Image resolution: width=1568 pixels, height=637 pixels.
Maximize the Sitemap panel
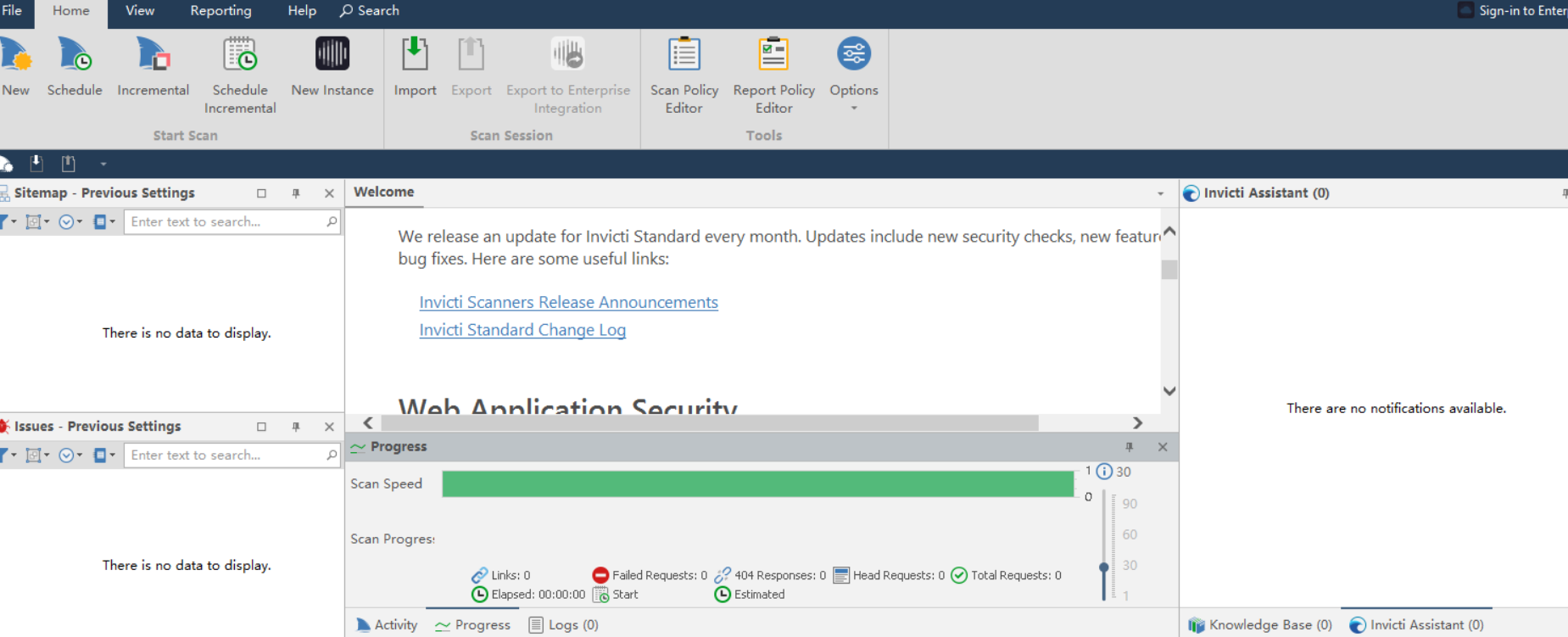[x=261, y=193]
